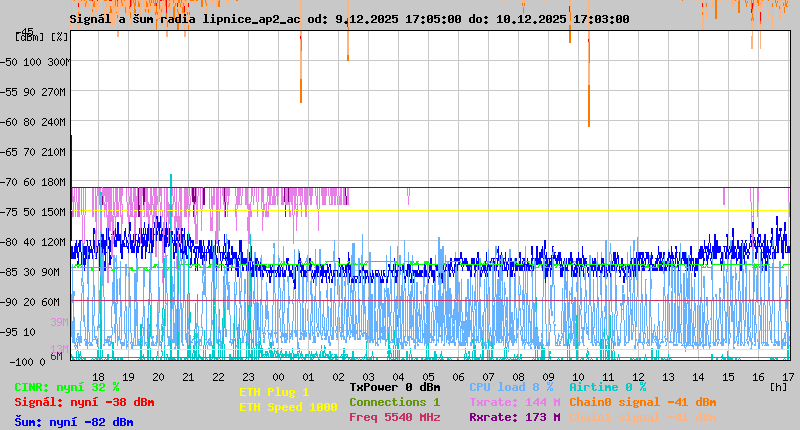Select the ETH Plug legend label
Screen dimensions: 800x430
(274, 392)
